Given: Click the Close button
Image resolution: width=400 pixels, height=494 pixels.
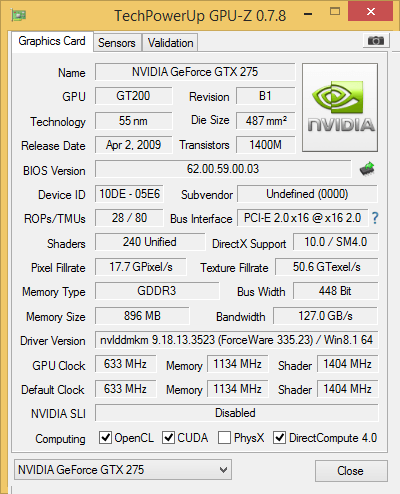Looking at the screenshot, I should (351, 471).
